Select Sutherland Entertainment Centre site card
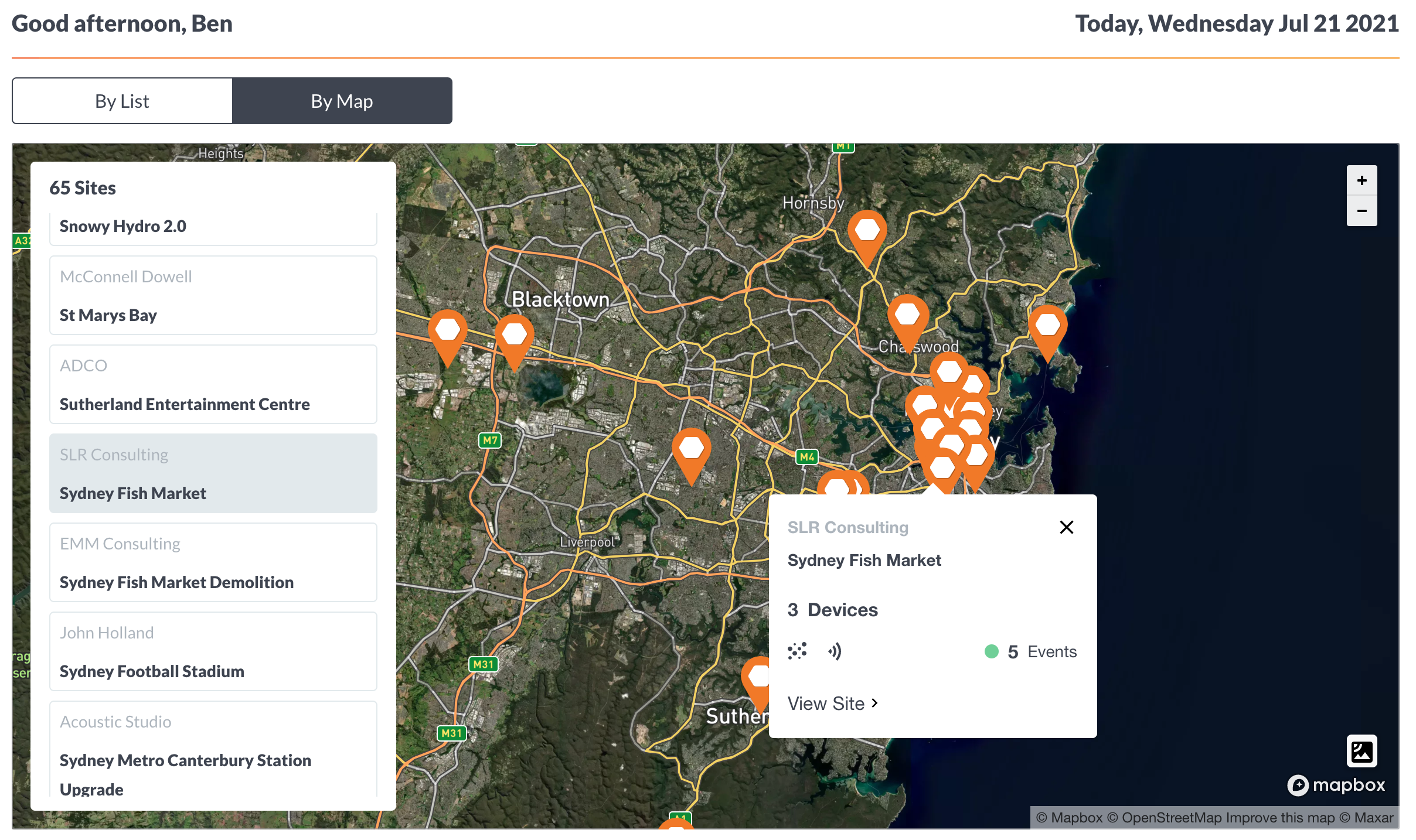 click(213, 384)
